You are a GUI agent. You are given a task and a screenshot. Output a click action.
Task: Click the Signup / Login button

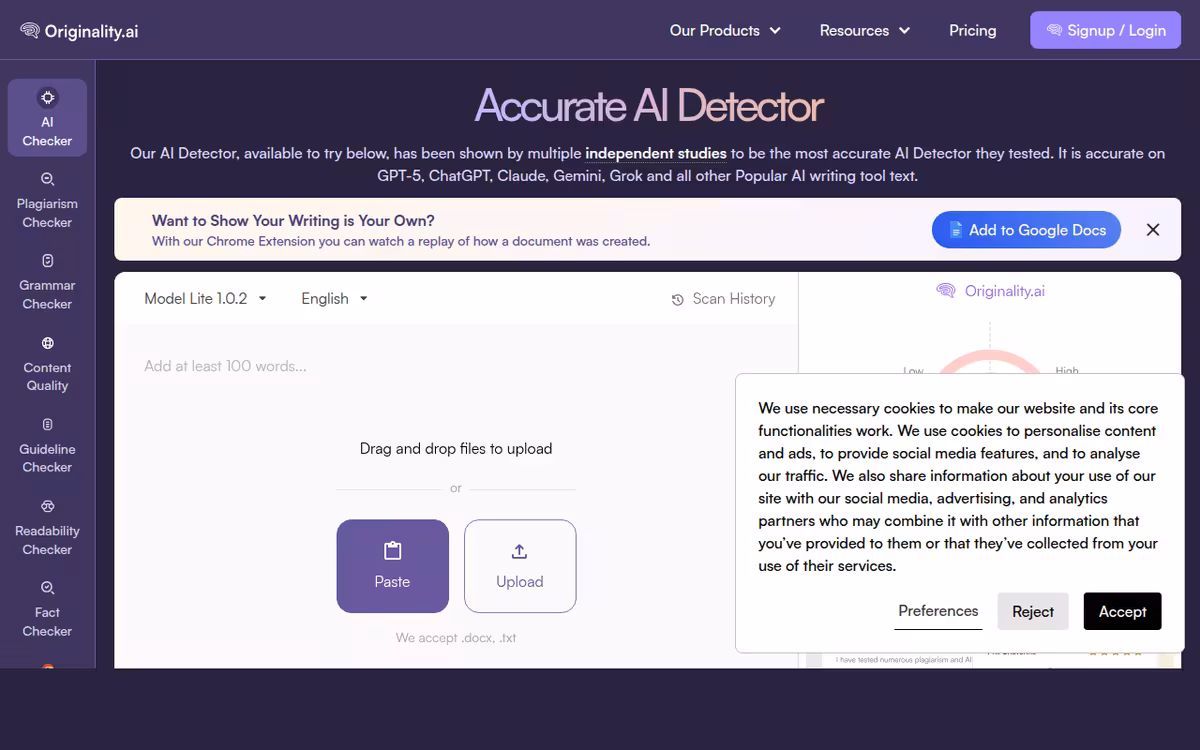point(1106,30)
